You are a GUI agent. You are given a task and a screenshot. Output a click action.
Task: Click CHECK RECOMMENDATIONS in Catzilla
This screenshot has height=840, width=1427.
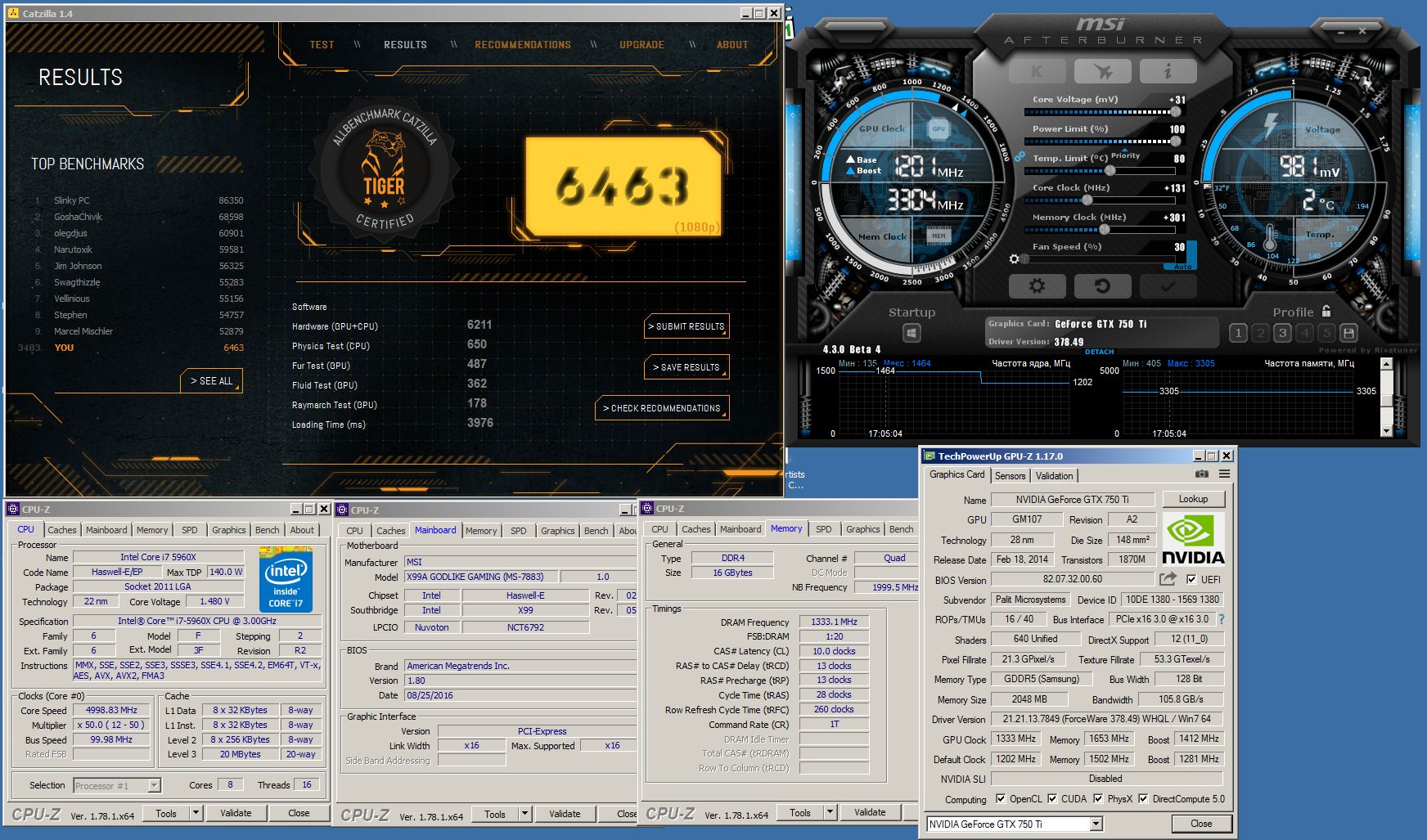pos(662,408)
